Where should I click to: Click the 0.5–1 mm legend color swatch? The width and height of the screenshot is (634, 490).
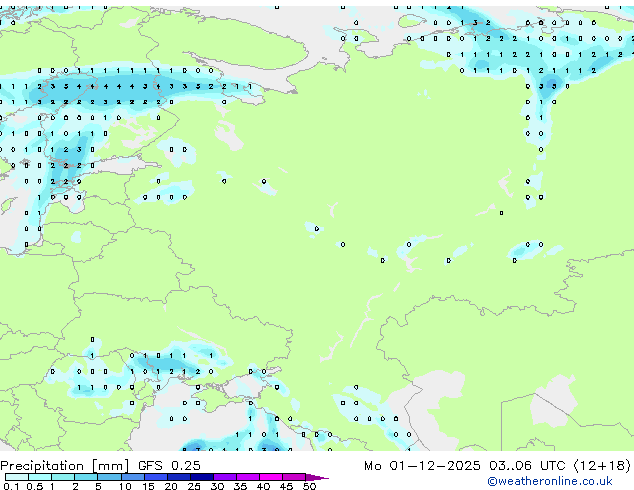pos(40,477)
